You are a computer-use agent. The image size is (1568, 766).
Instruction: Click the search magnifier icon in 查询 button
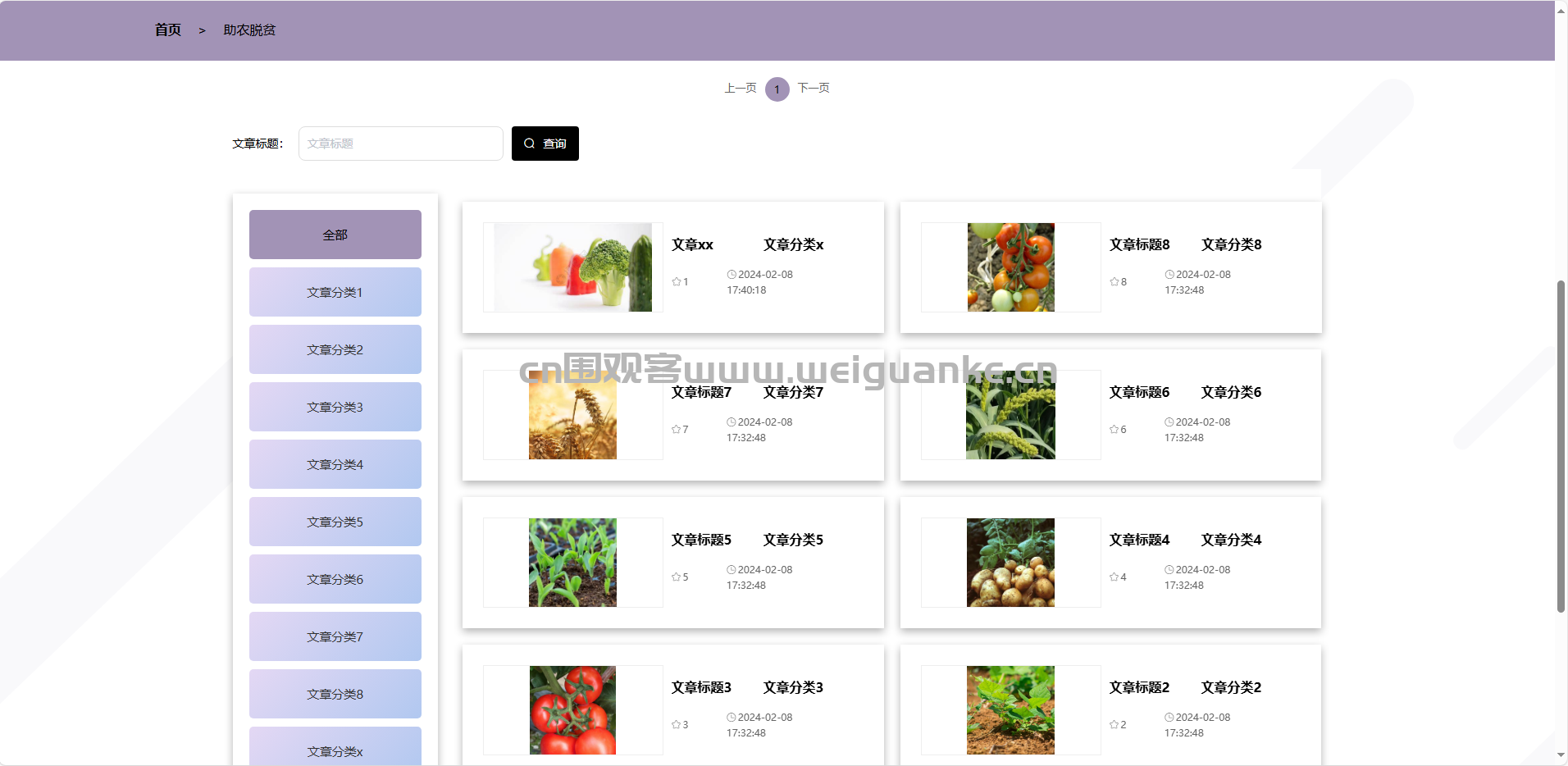click(530, 144)
